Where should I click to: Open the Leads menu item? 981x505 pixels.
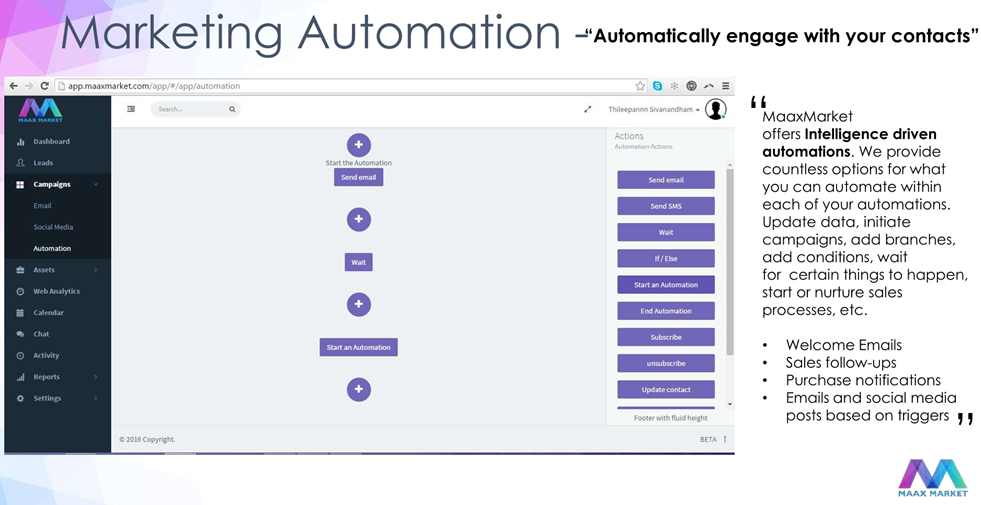[43, 163]
